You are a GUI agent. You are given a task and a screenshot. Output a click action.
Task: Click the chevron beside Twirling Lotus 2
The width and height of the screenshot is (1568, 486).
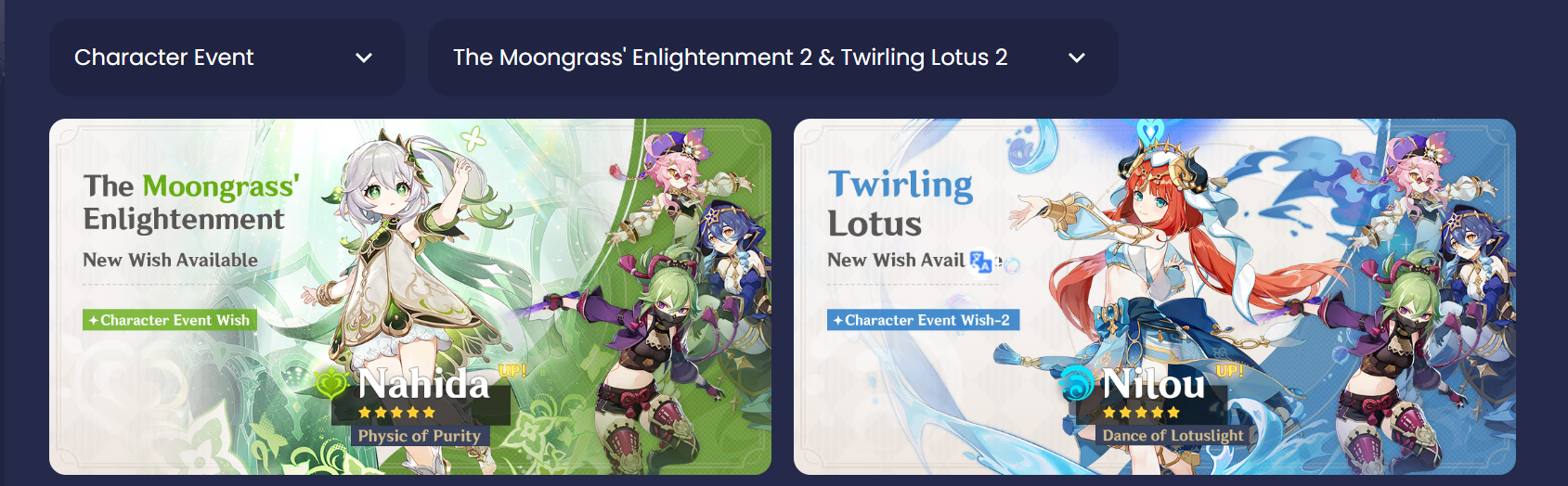(x=1077, y=58)
